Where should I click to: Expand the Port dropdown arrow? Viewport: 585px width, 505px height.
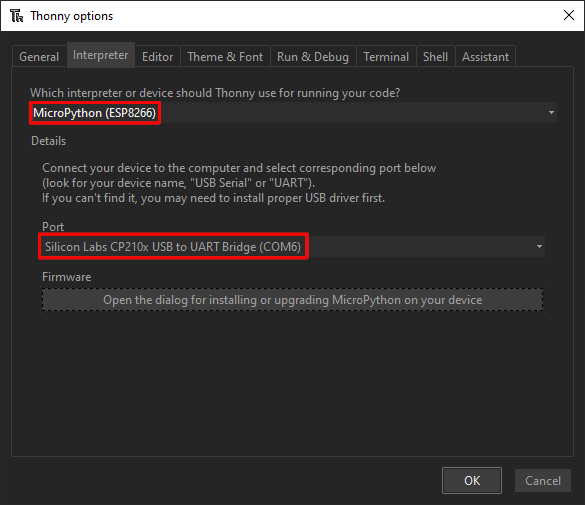539,247
